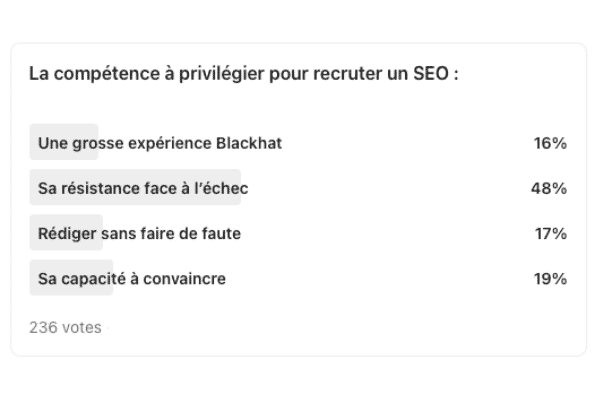Click the poll question title text
595x397 pixels.
click(244, 74)
